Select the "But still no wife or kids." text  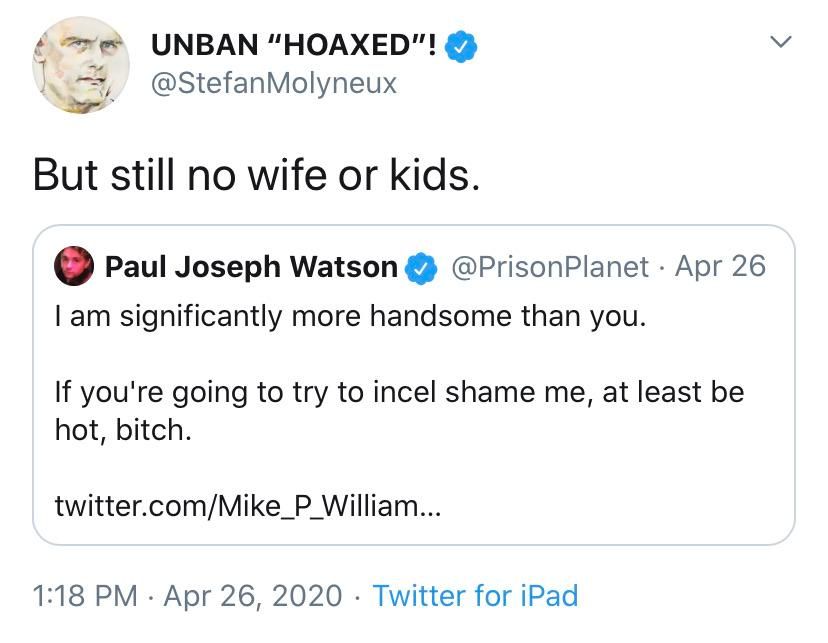256,174
